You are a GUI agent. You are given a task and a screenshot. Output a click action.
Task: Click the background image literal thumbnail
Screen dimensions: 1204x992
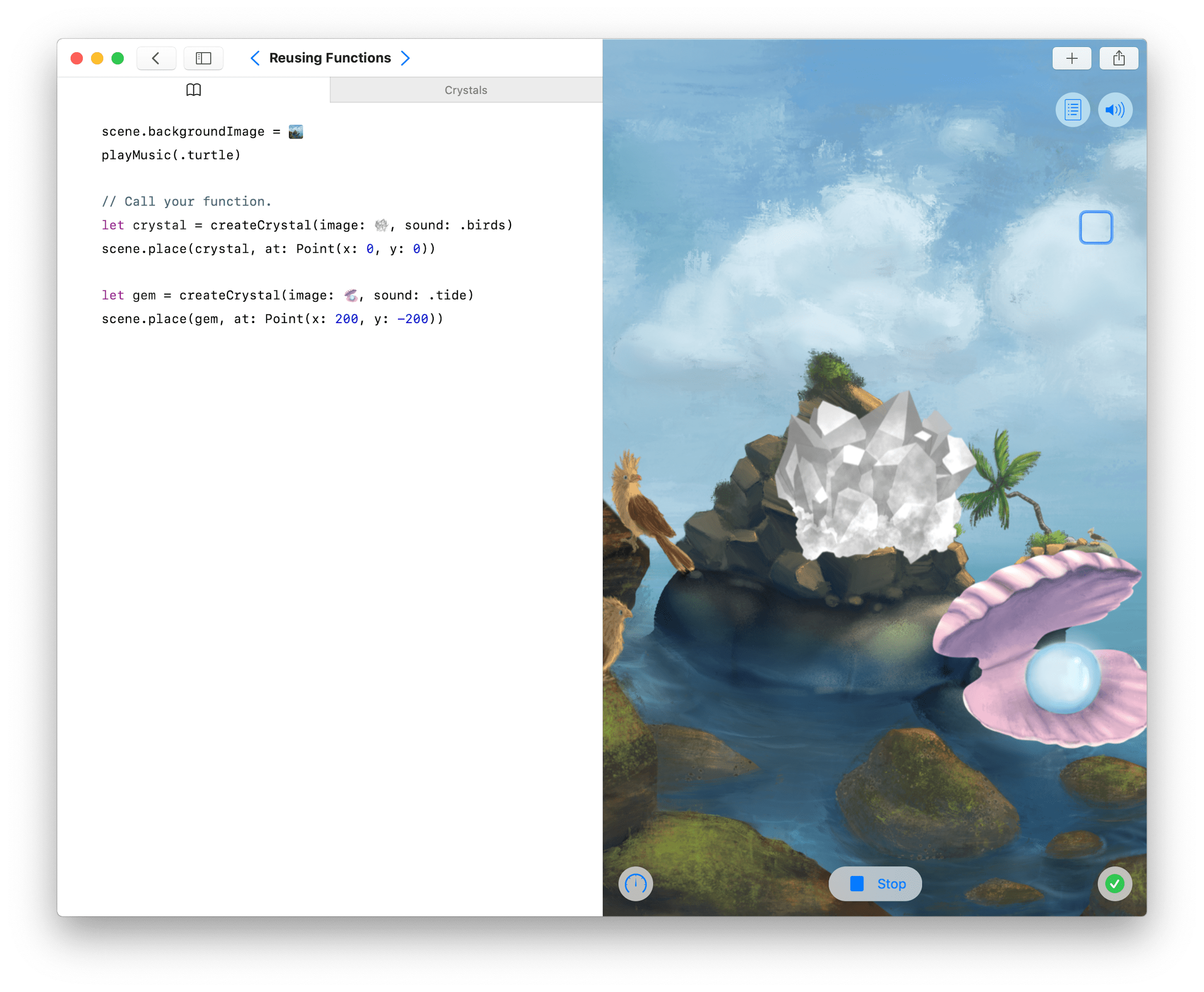(x=296, y=131)
